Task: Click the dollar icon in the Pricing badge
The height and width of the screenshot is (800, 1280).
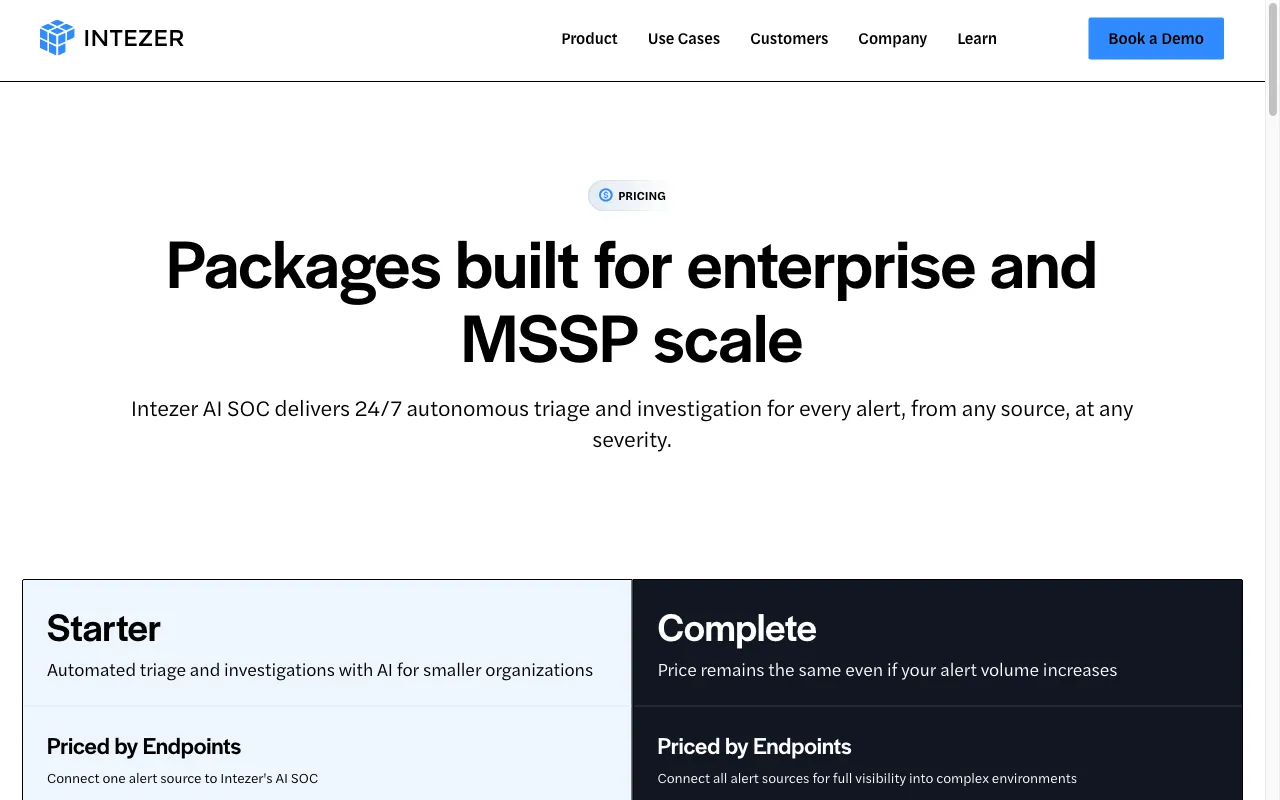Action: point(605,195)
